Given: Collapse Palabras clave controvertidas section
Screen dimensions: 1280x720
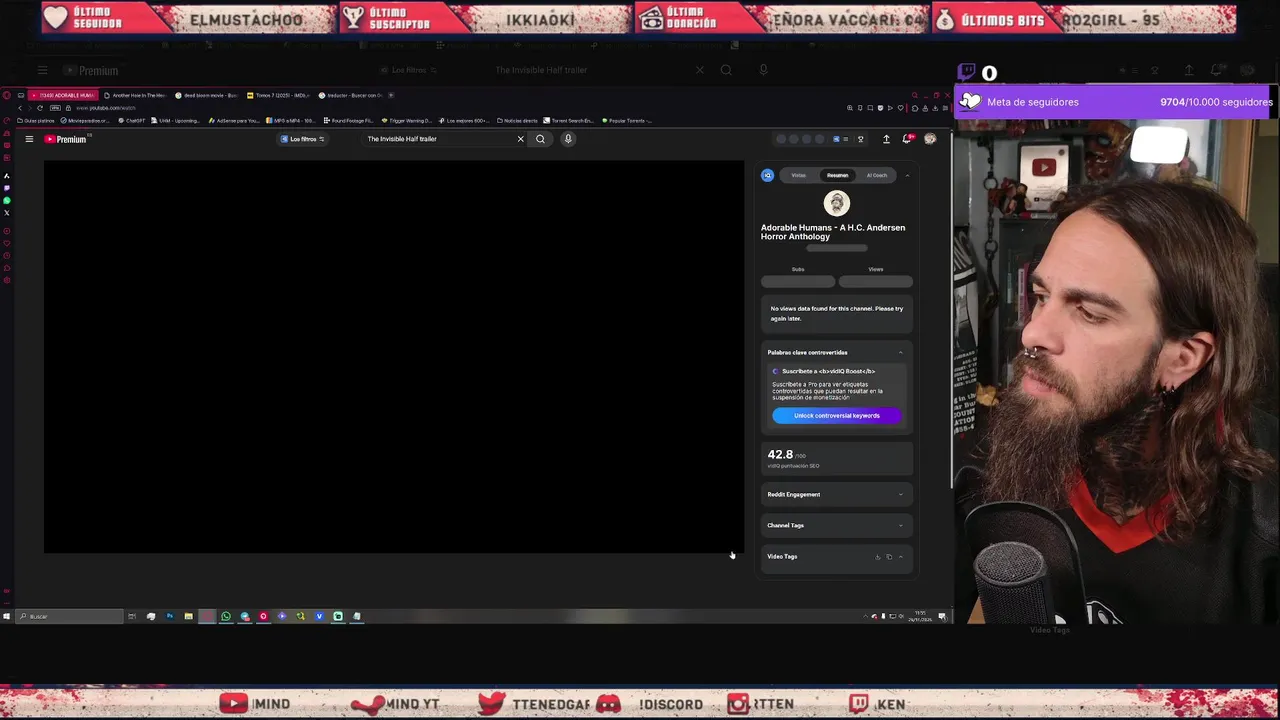Looking at the screenshot, I should point(900,352).
